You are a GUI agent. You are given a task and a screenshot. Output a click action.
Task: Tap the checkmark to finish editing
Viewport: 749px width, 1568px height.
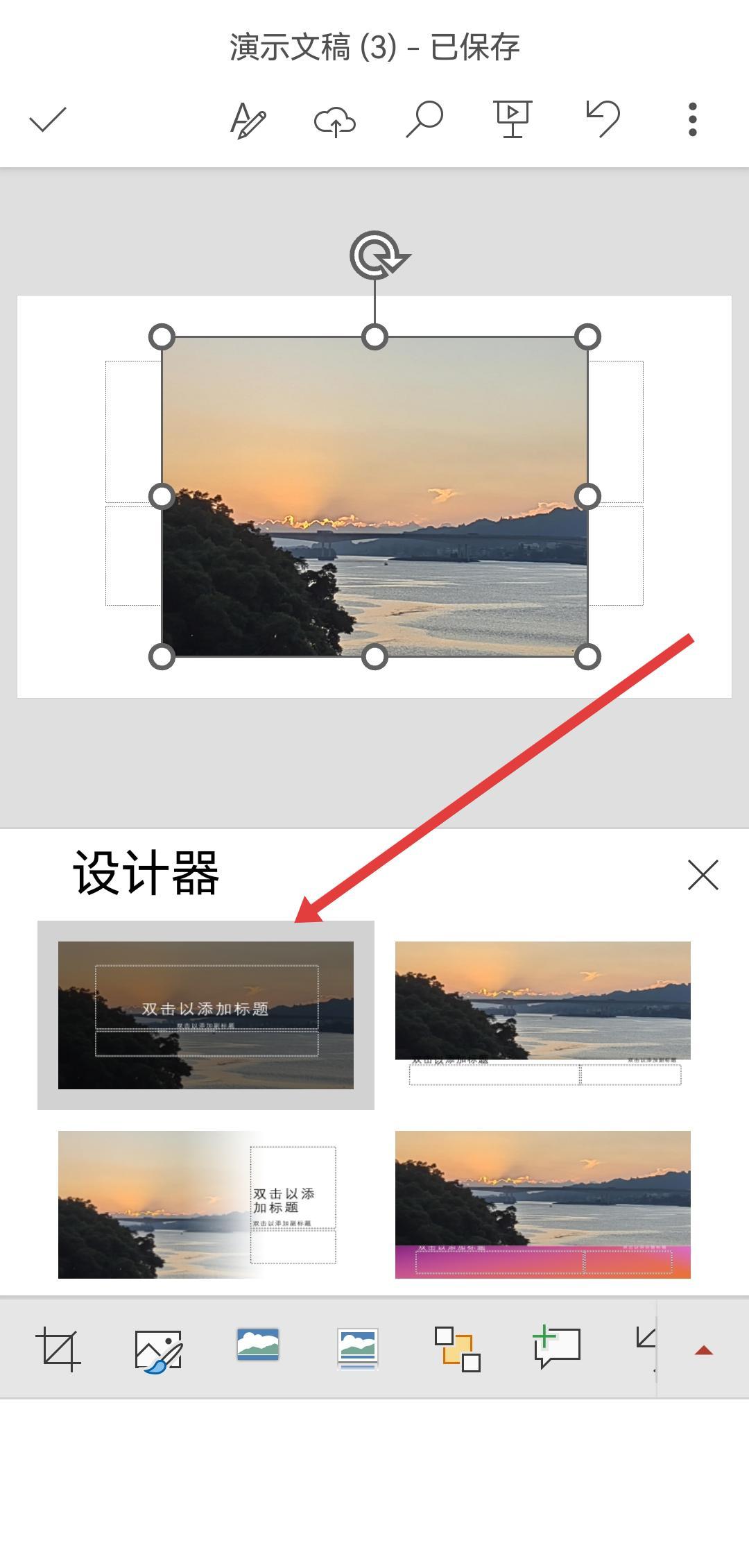(48, 119)
